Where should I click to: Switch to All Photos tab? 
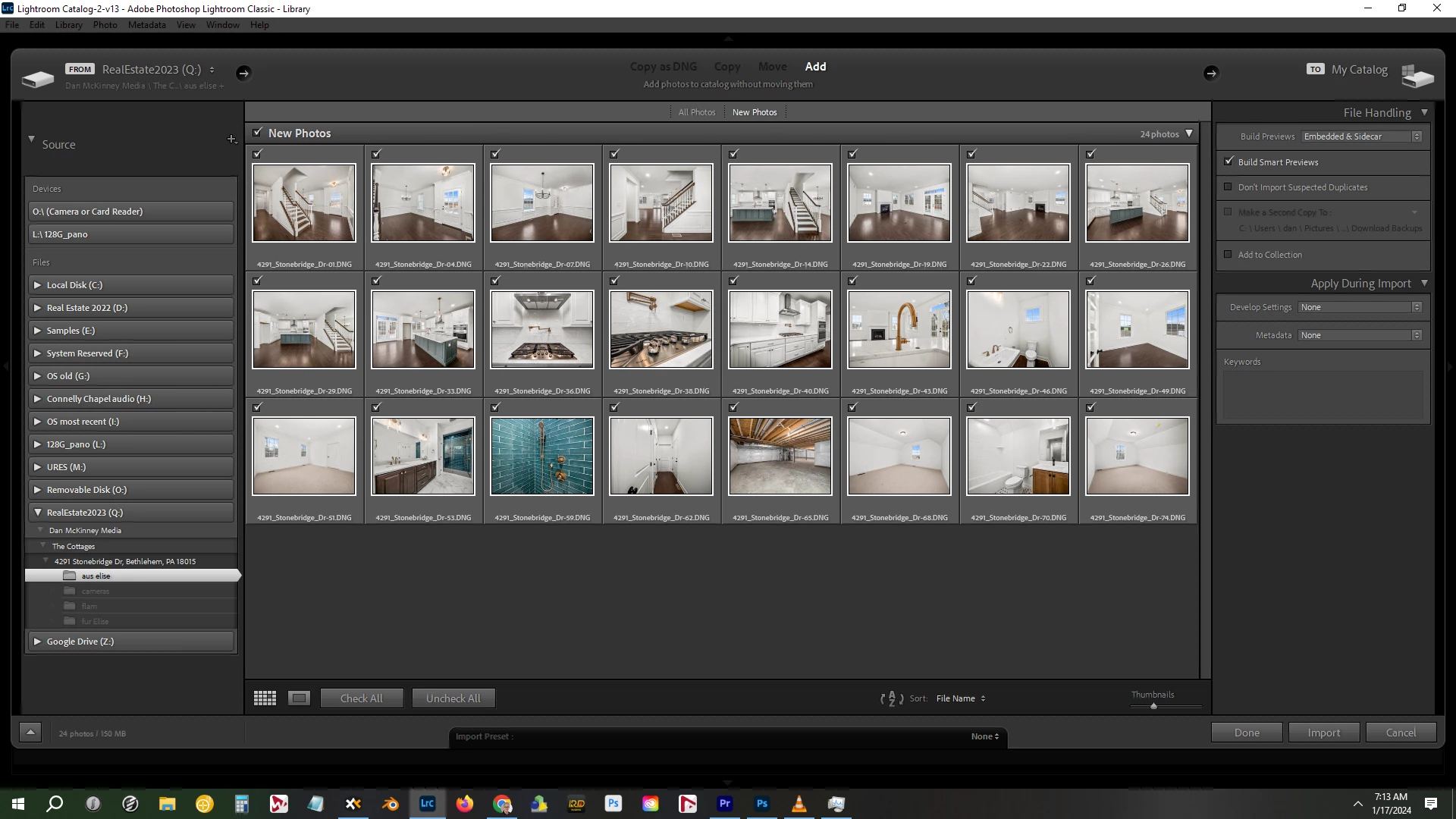point(696,112)
